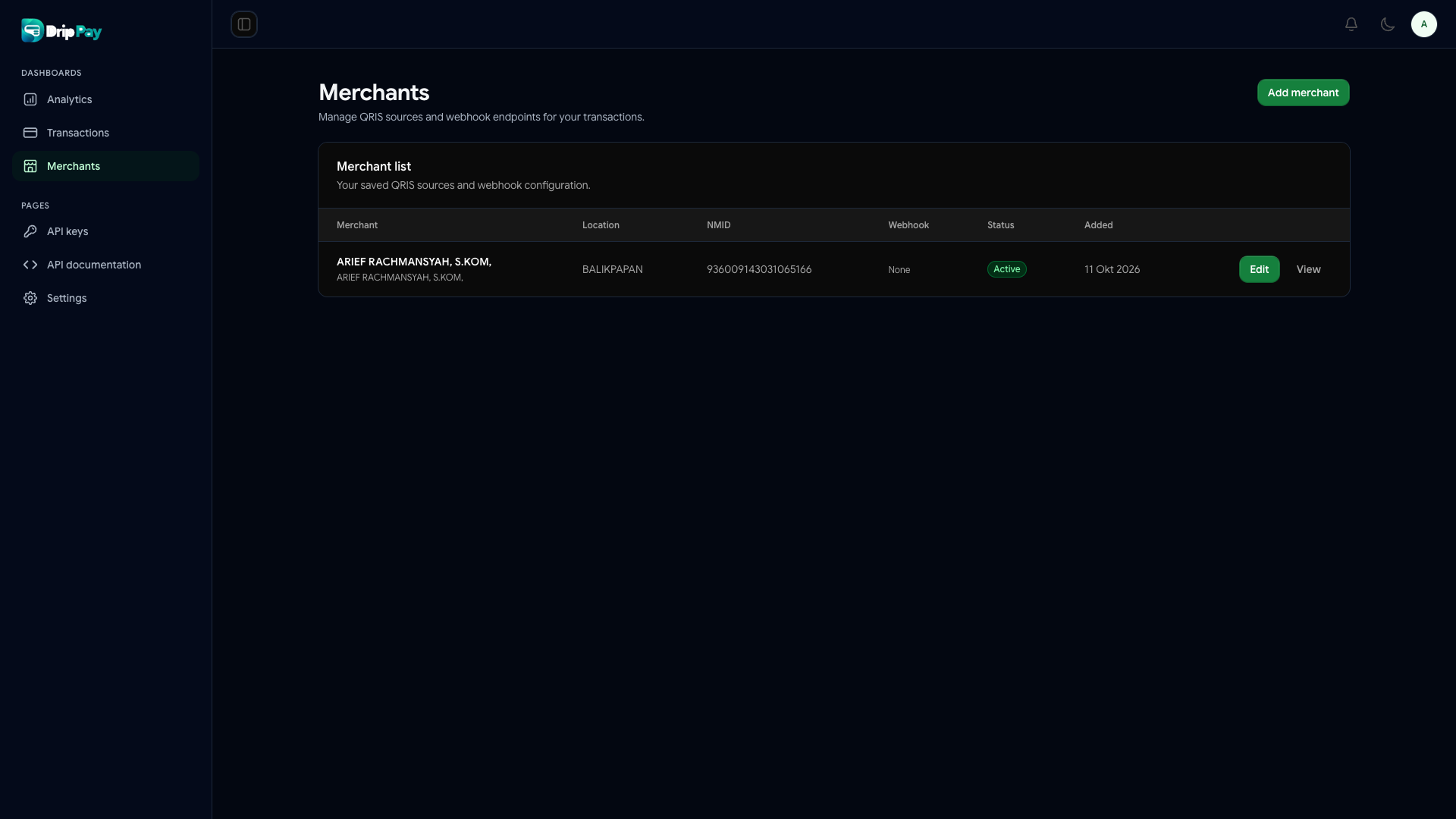1456x819 pixels.
Task: Open Analytics dashboard
Action: 105,99
